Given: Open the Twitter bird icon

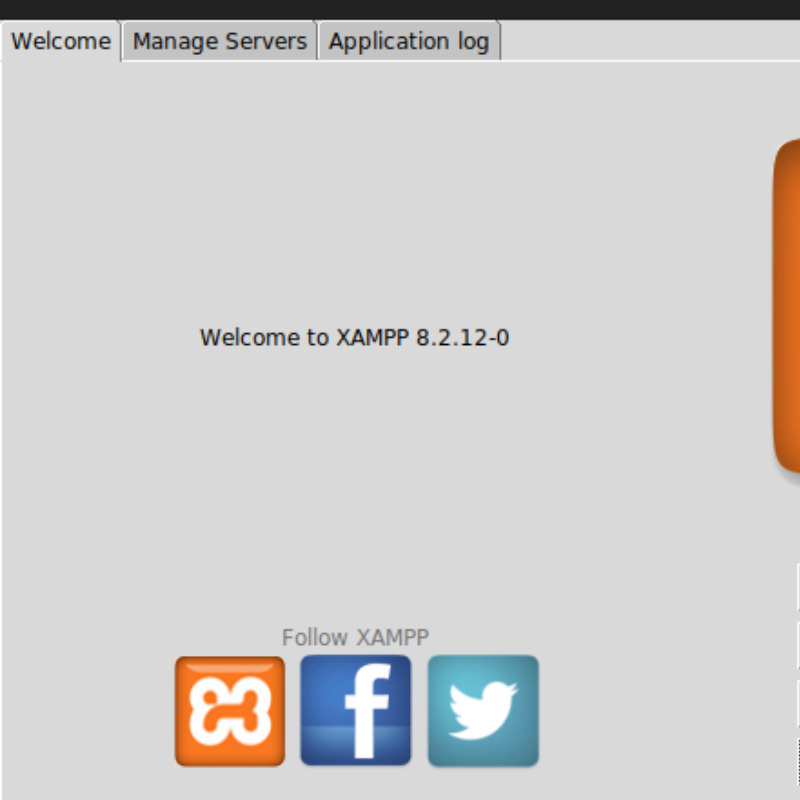Looking at the screenshot, I should tap(483, 711).
